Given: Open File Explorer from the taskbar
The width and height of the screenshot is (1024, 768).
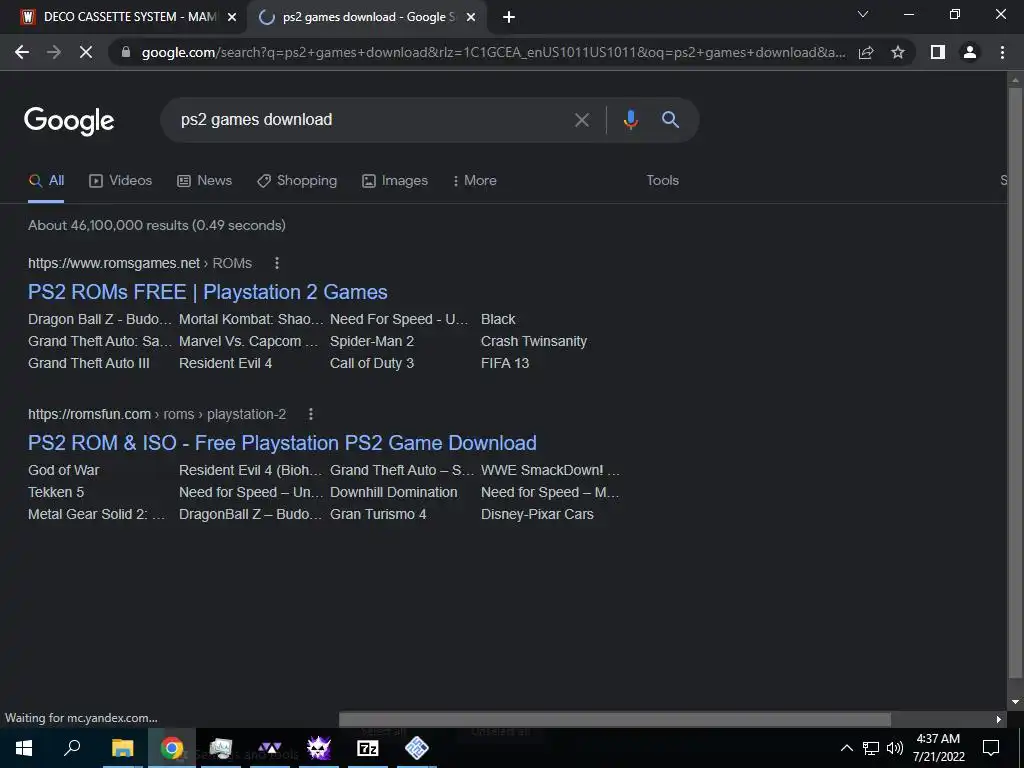Looking at the screenshot, I should point(122,748).
